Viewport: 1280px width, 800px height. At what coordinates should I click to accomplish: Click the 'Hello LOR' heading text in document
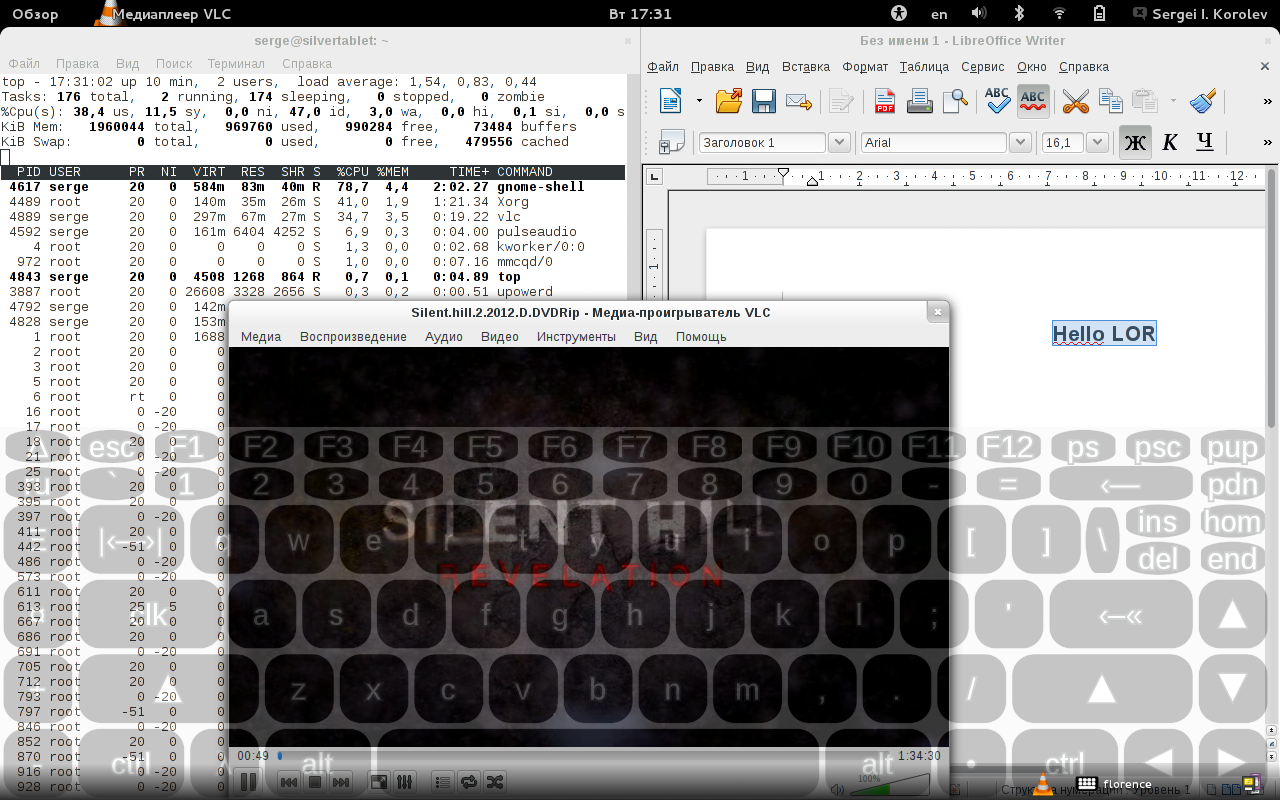click(1104, 334)
